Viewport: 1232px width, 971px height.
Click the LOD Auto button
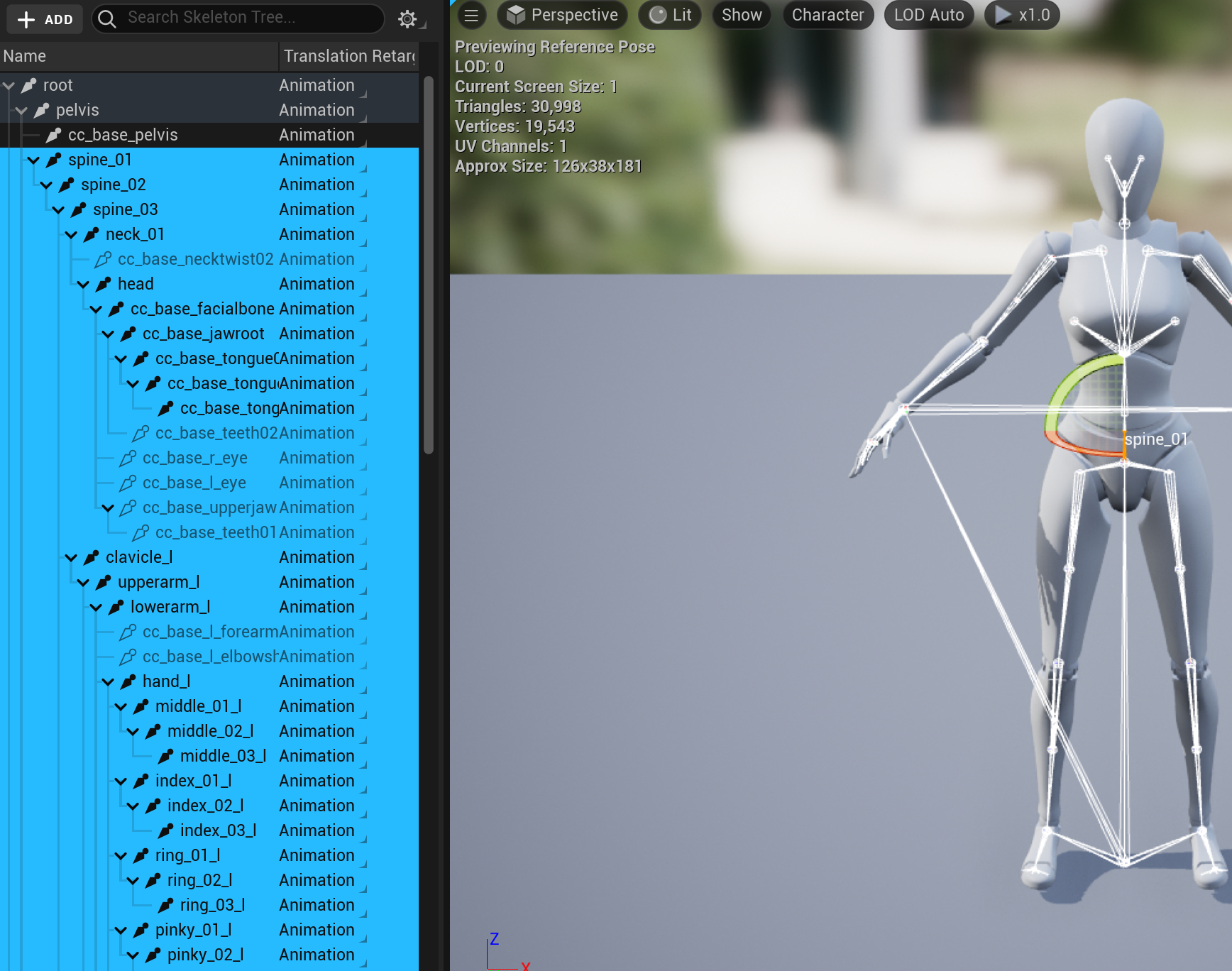point(928,15)
